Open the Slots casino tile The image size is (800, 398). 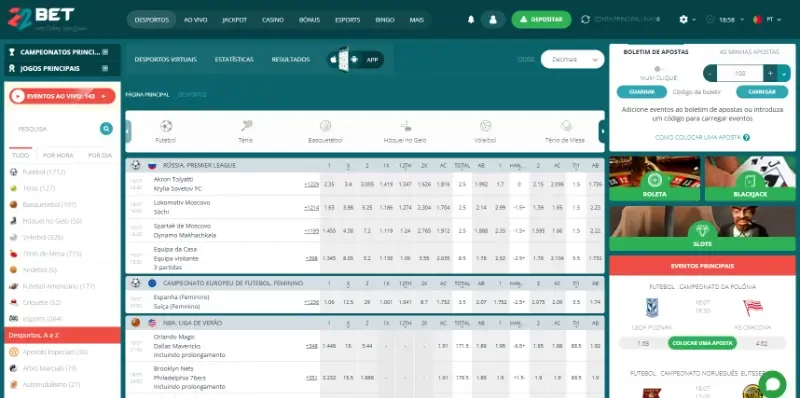(x=702, y=228)
